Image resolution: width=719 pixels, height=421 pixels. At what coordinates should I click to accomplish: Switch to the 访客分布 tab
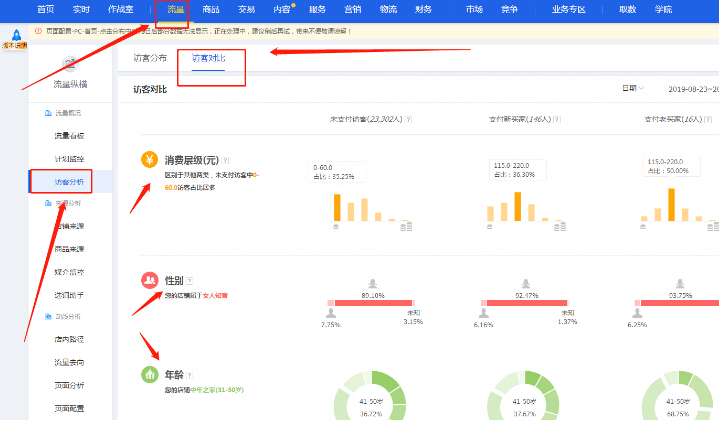pyautogui.click(x=150, y=58)
